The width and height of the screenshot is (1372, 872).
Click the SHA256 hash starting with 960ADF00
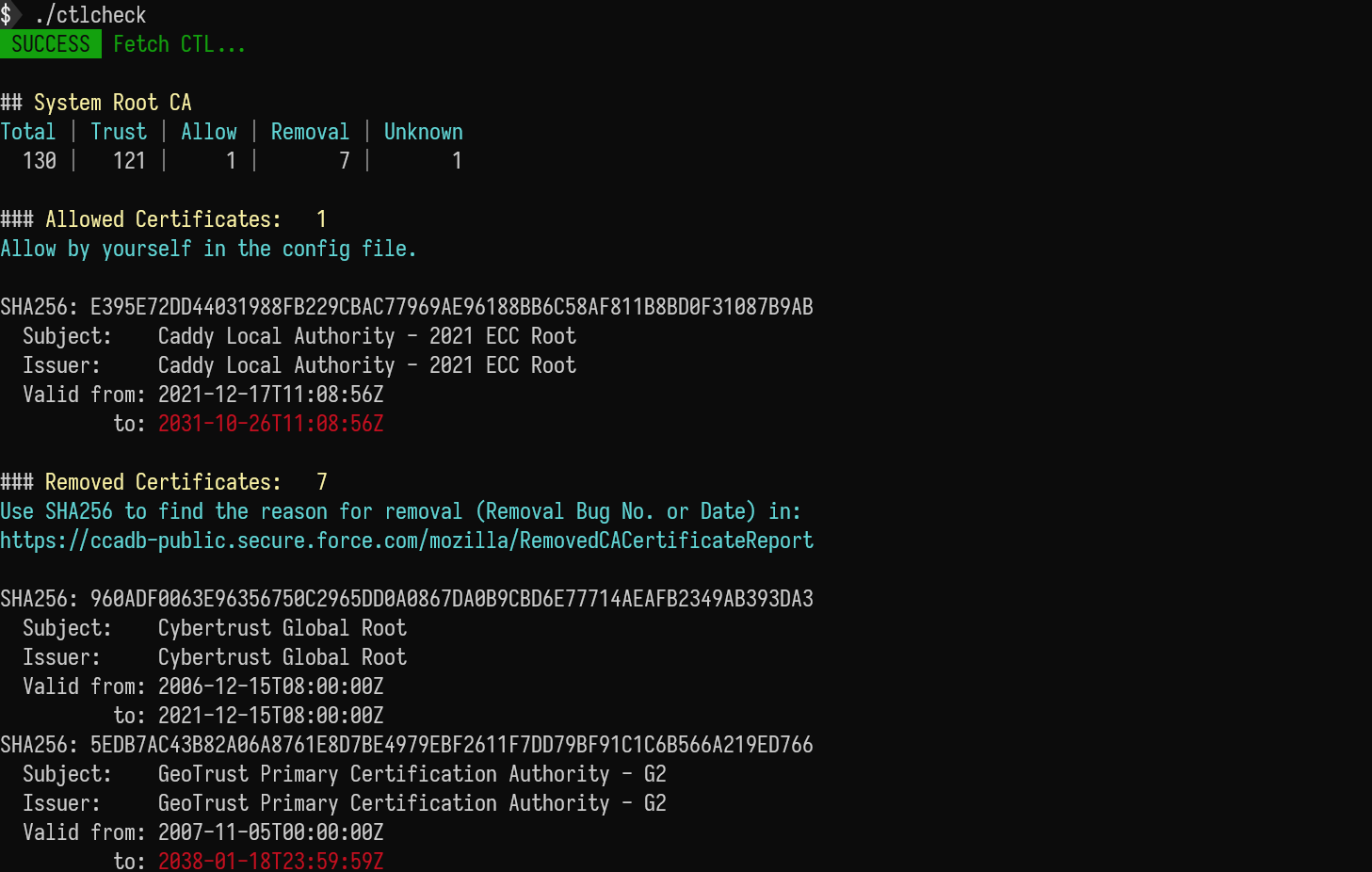pyautogui.click(x=452, y=599)
